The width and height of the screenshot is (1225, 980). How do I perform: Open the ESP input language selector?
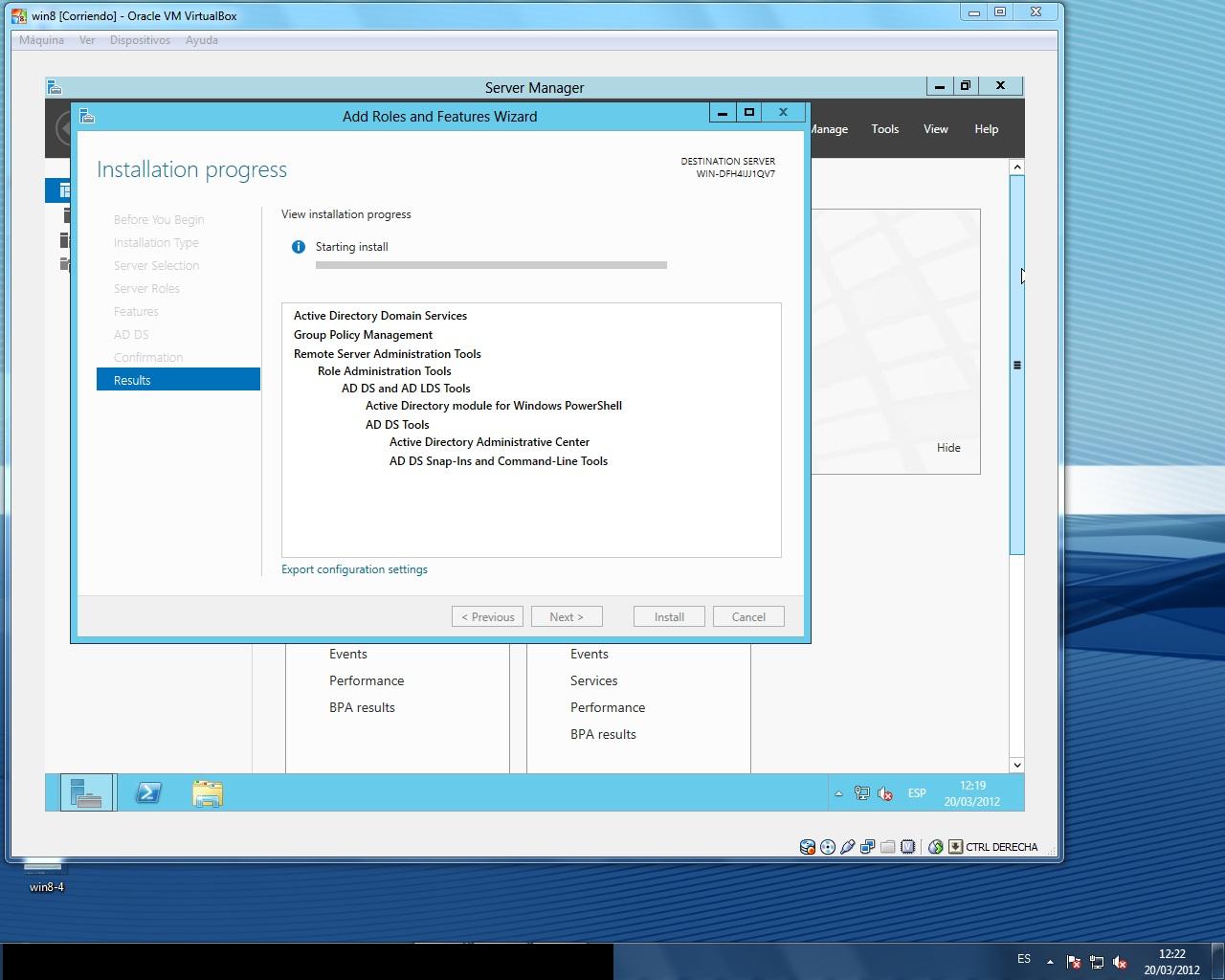[917, 793]
